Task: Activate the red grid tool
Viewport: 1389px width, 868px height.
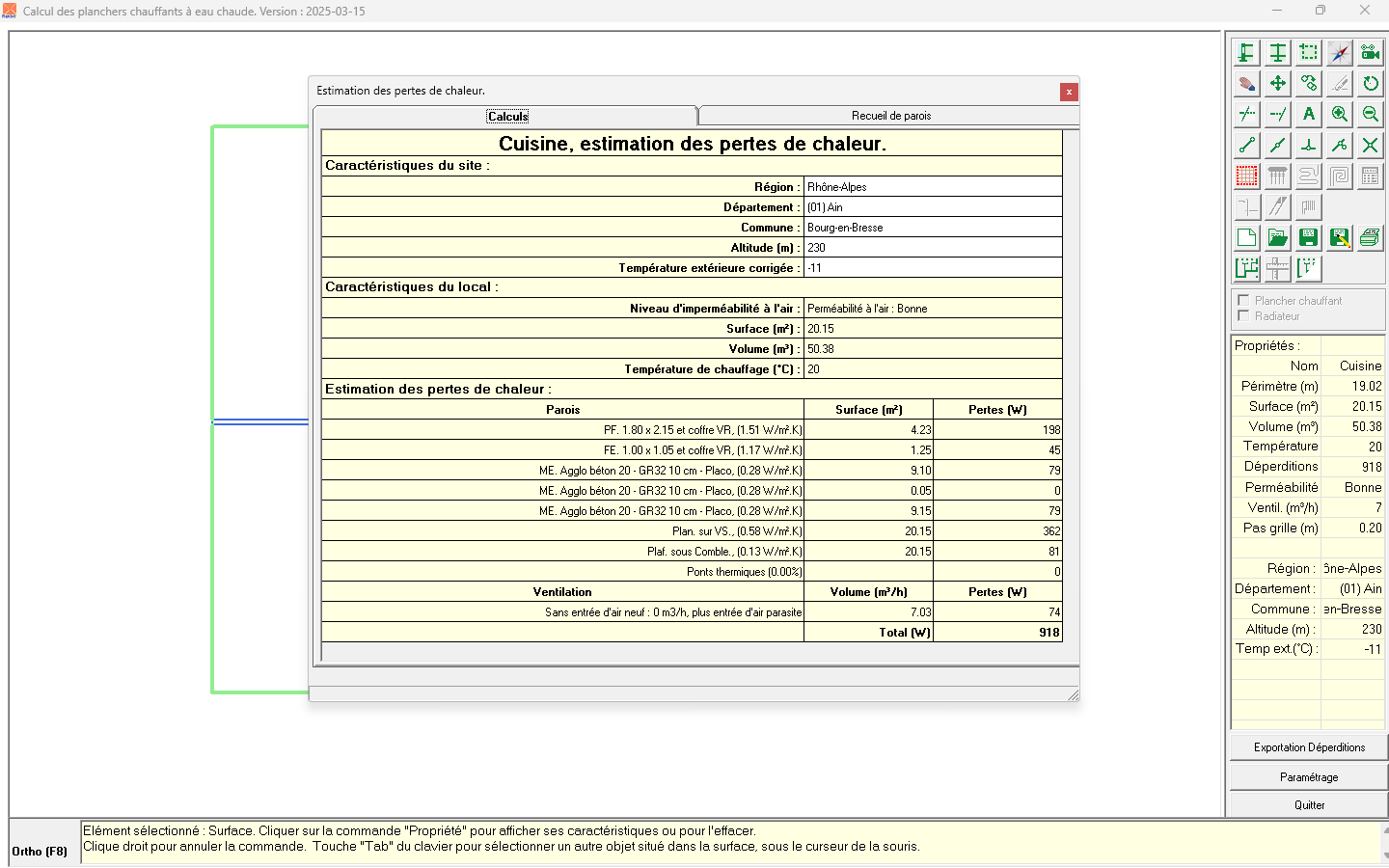Action: (x=1246, y=176)
